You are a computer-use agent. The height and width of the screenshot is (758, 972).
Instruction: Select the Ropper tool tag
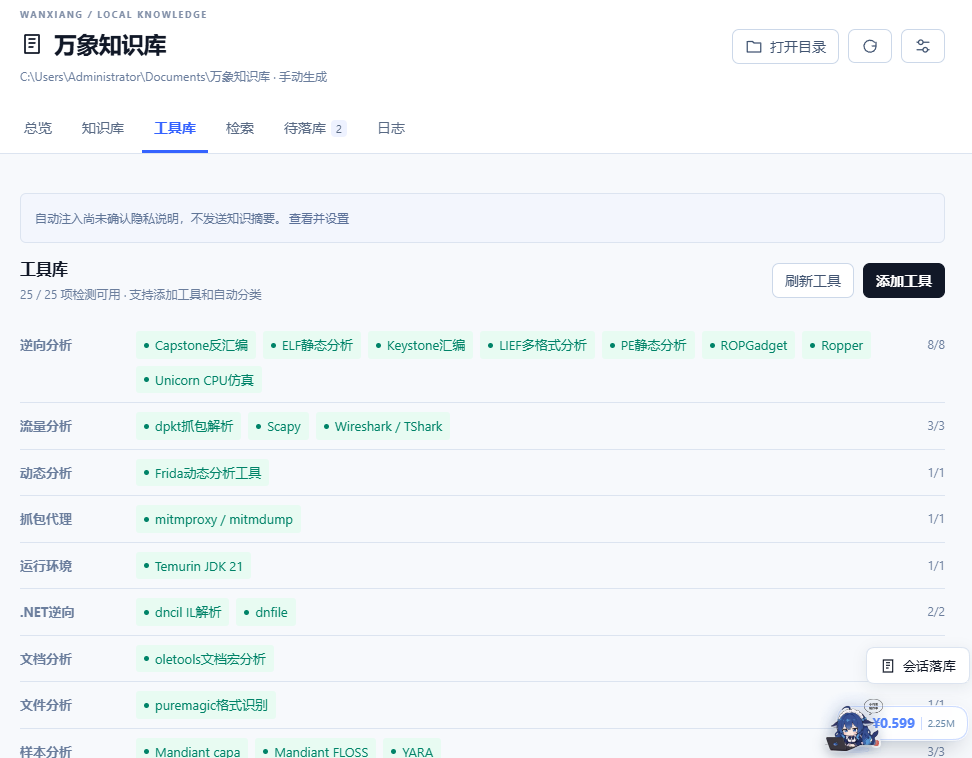836,345
